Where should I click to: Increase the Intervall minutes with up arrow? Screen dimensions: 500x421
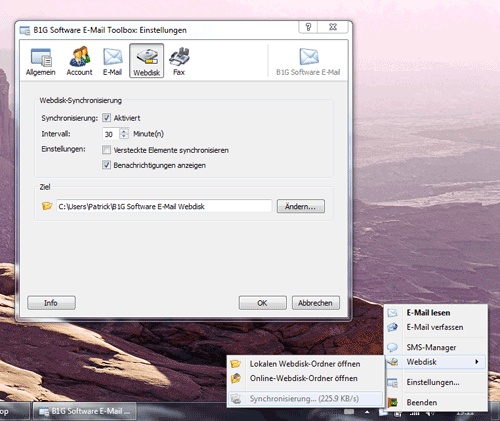[124, 131]
